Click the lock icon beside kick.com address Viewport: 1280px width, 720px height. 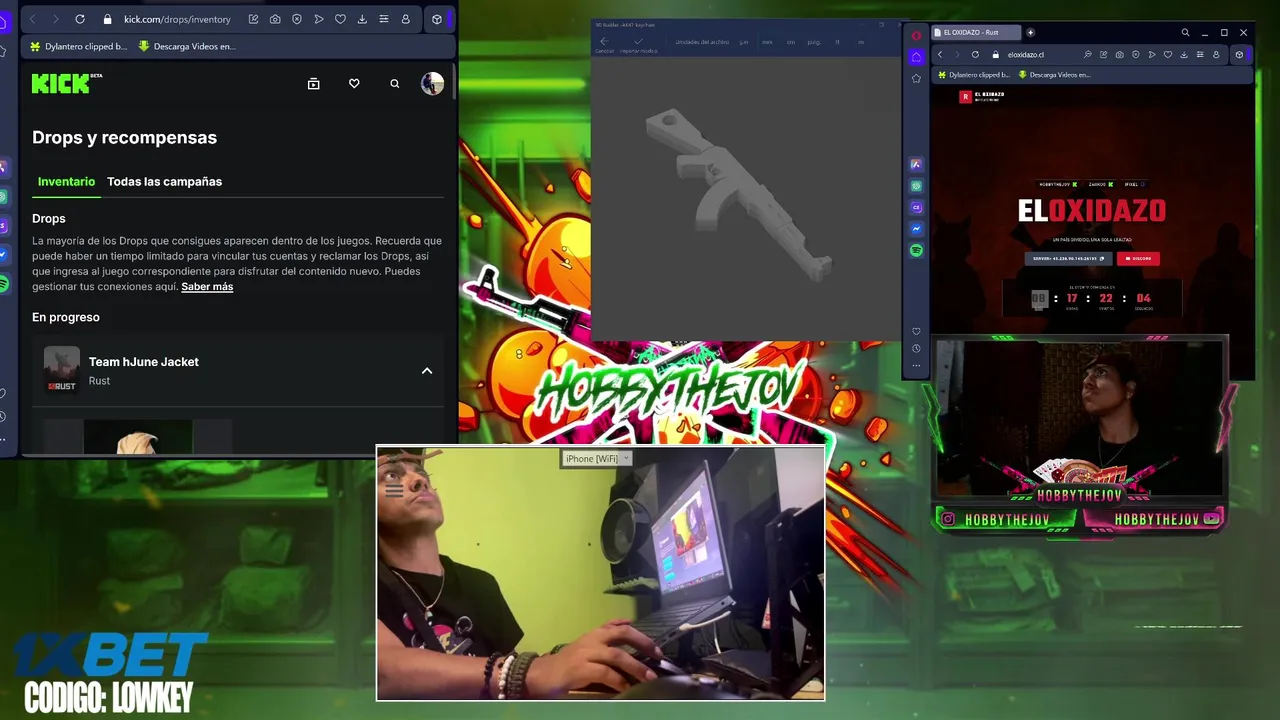(x=108, y=19)
